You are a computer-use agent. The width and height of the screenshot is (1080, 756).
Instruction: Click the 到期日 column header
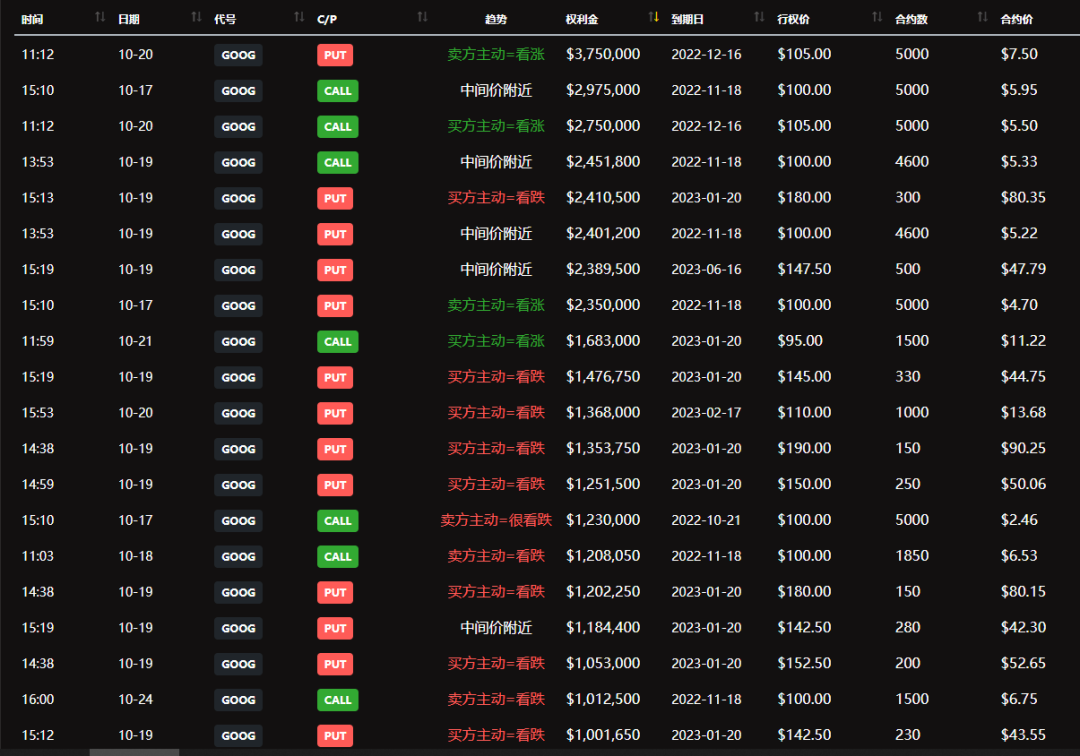coord(687,19)
